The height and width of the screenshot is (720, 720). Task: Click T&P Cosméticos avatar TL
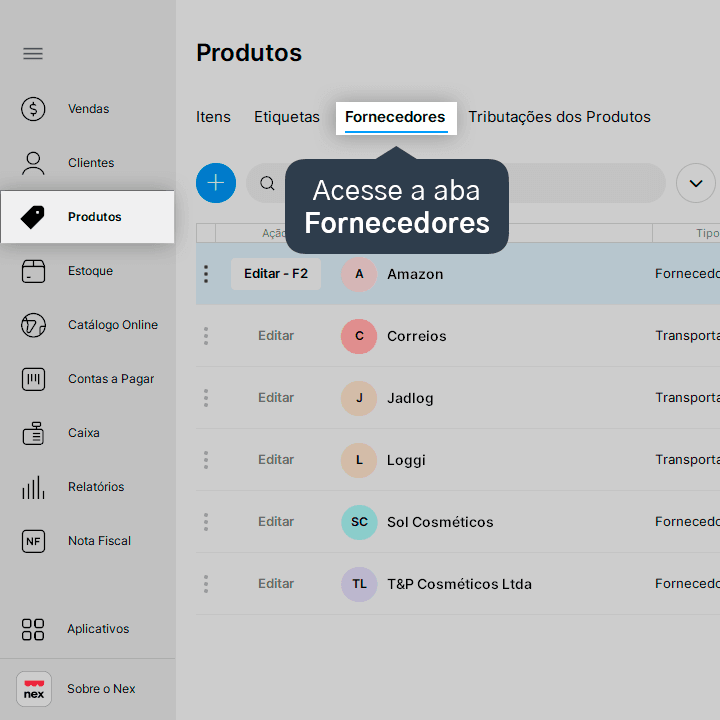click(359, 584)
